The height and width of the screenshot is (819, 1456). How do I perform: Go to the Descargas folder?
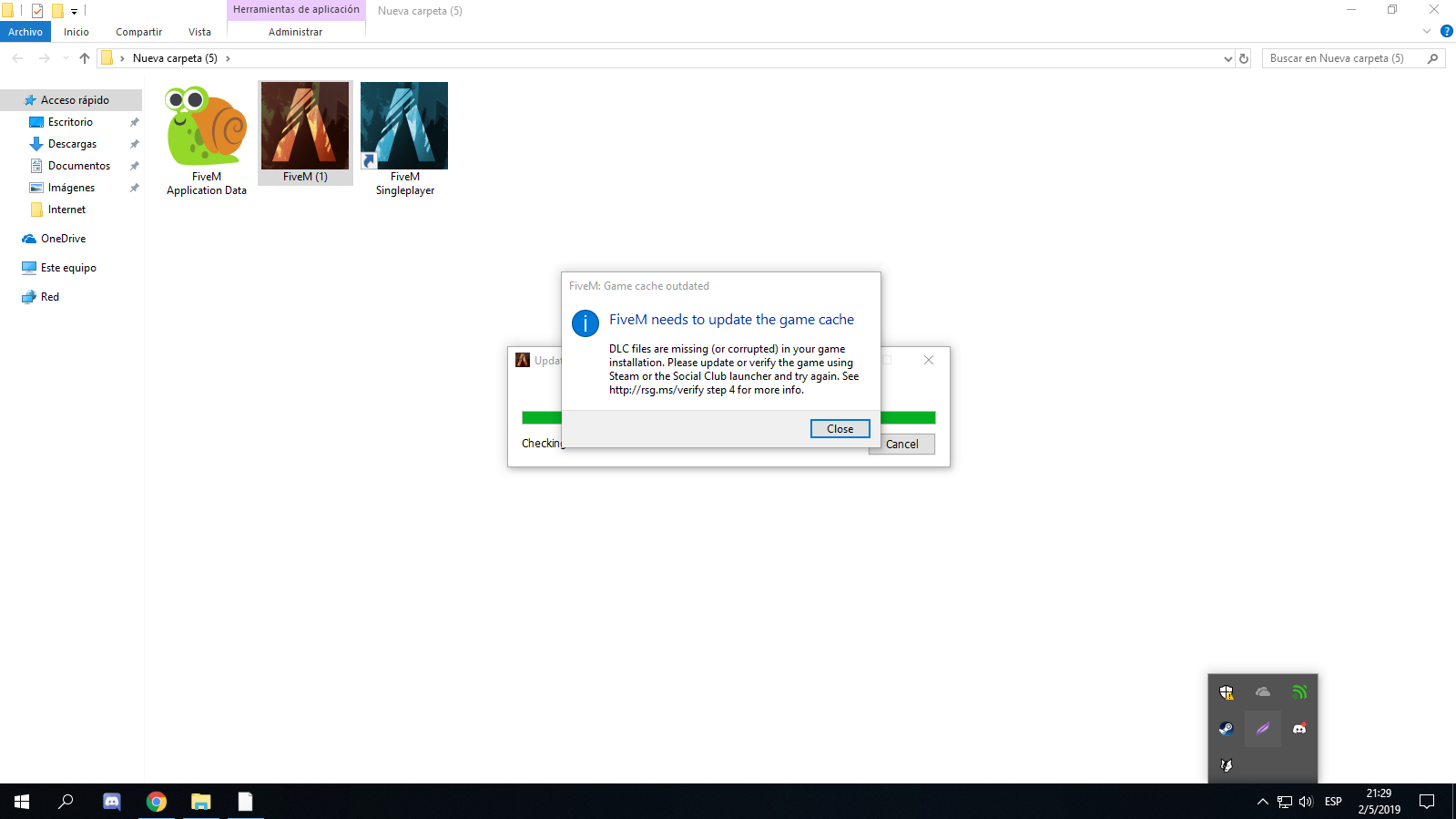(72, 144)
